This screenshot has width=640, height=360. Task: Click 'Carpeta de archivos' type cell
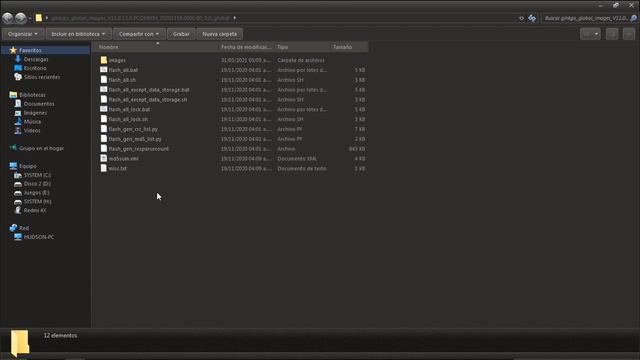tap(301, 60)
